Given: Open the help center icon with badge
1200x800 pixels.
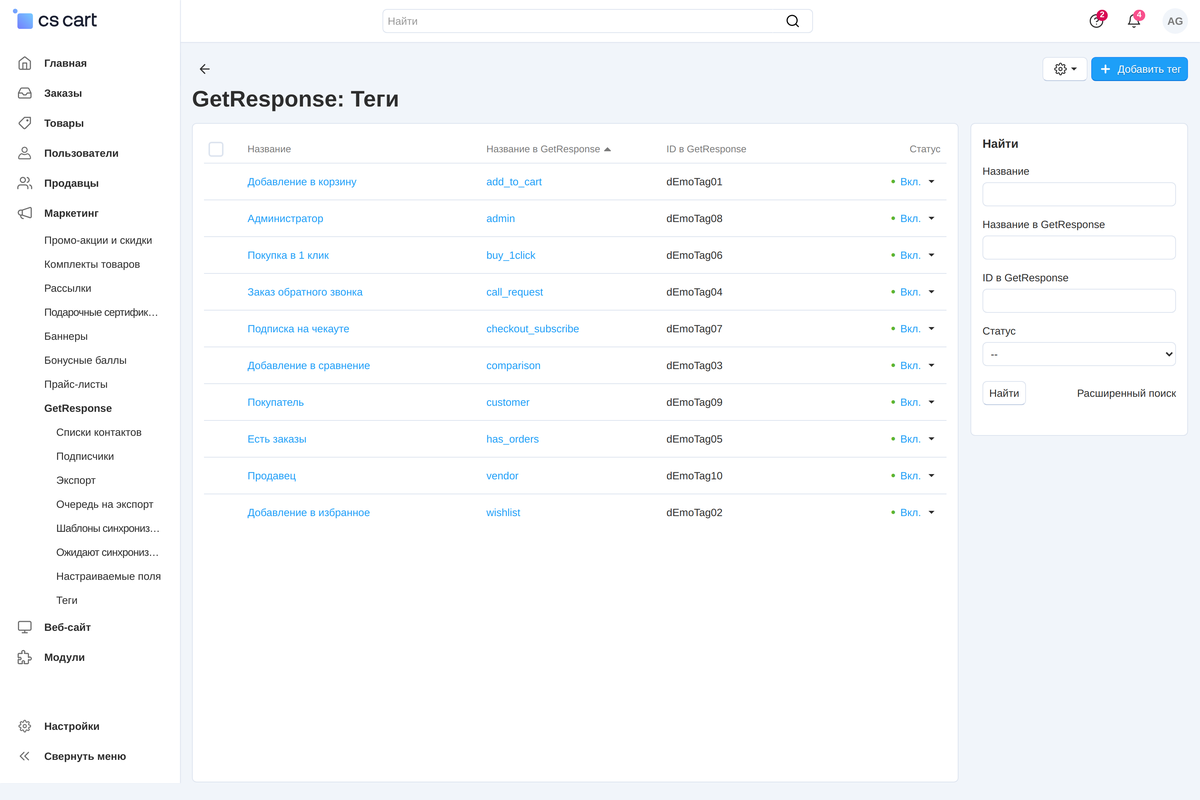Looking at the screenshot, I should point(1097,21).
